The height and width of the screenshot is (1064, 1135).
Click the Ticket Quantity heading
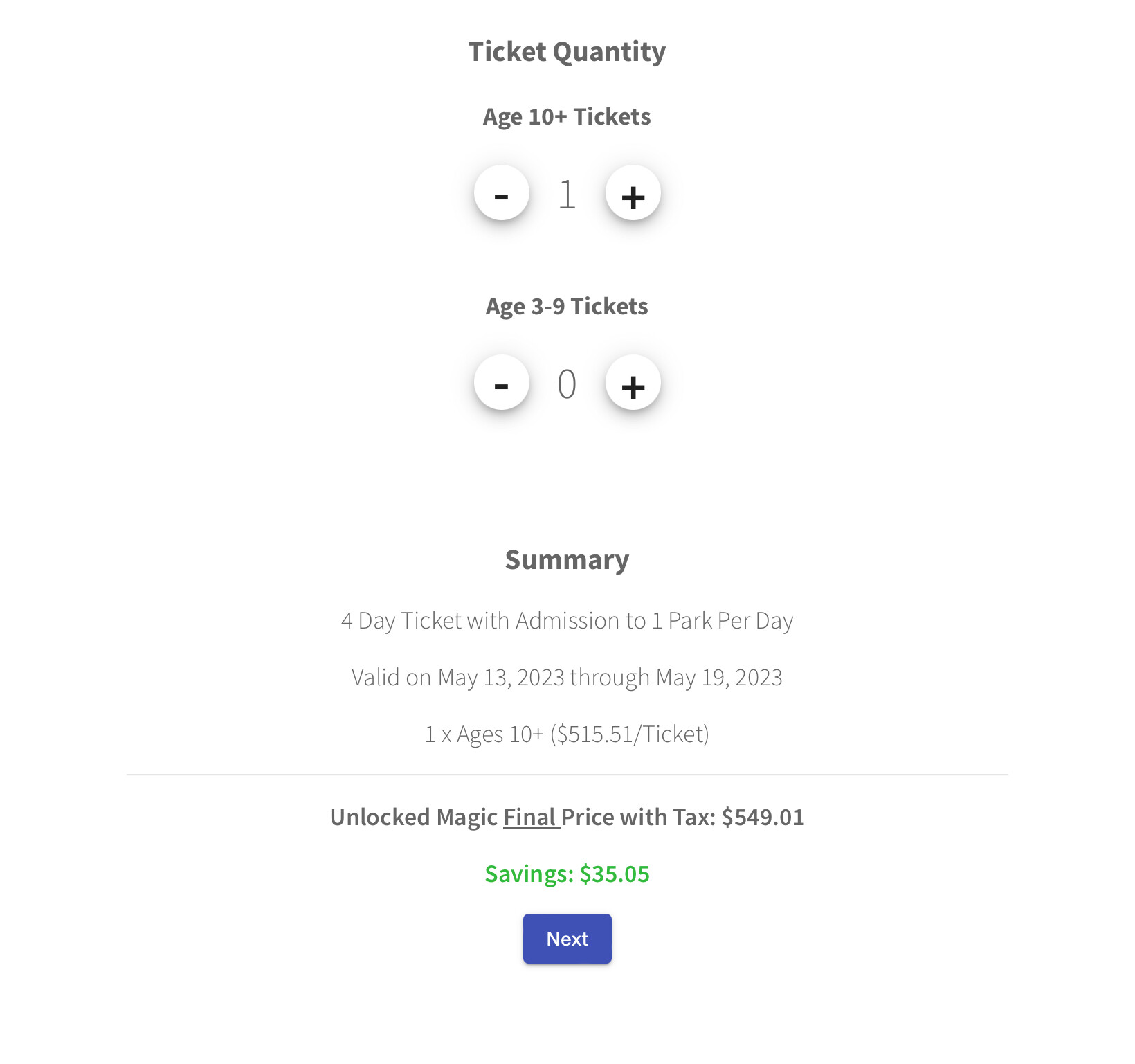point(567,52)
